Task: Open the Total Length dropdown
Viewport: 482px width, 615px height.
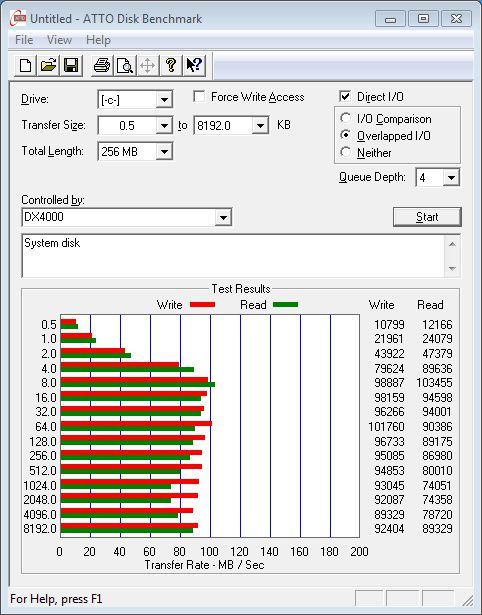Action: [x=164, y=151]
